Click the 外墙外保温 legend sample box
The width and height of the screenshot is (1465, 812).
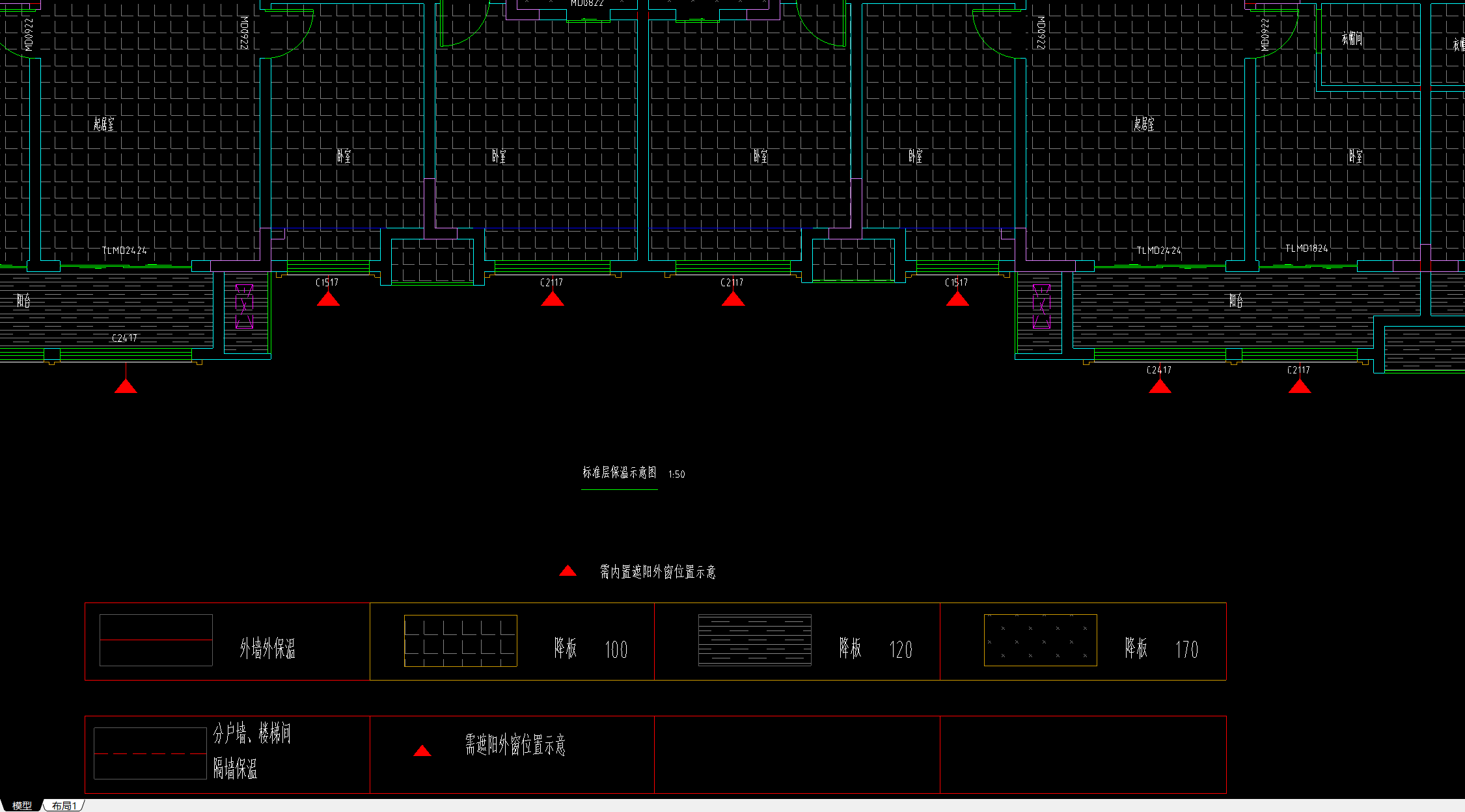[x=156, y=640]
